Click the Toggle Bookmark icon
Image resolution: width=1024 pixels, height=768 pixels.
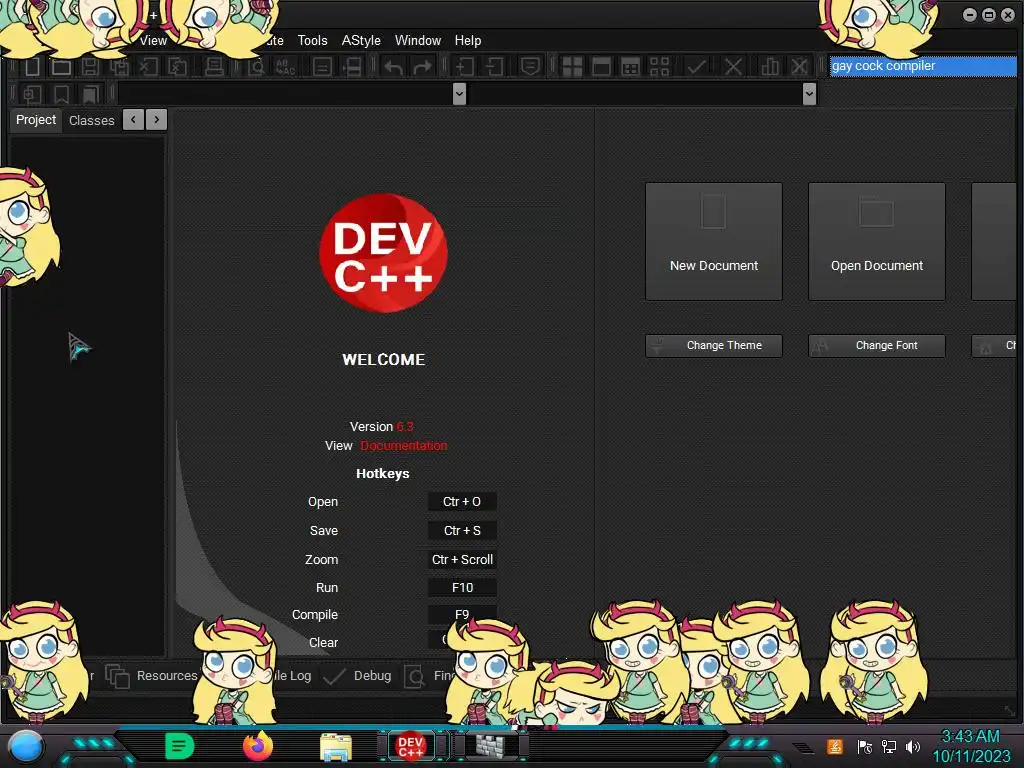click(61, 95)
